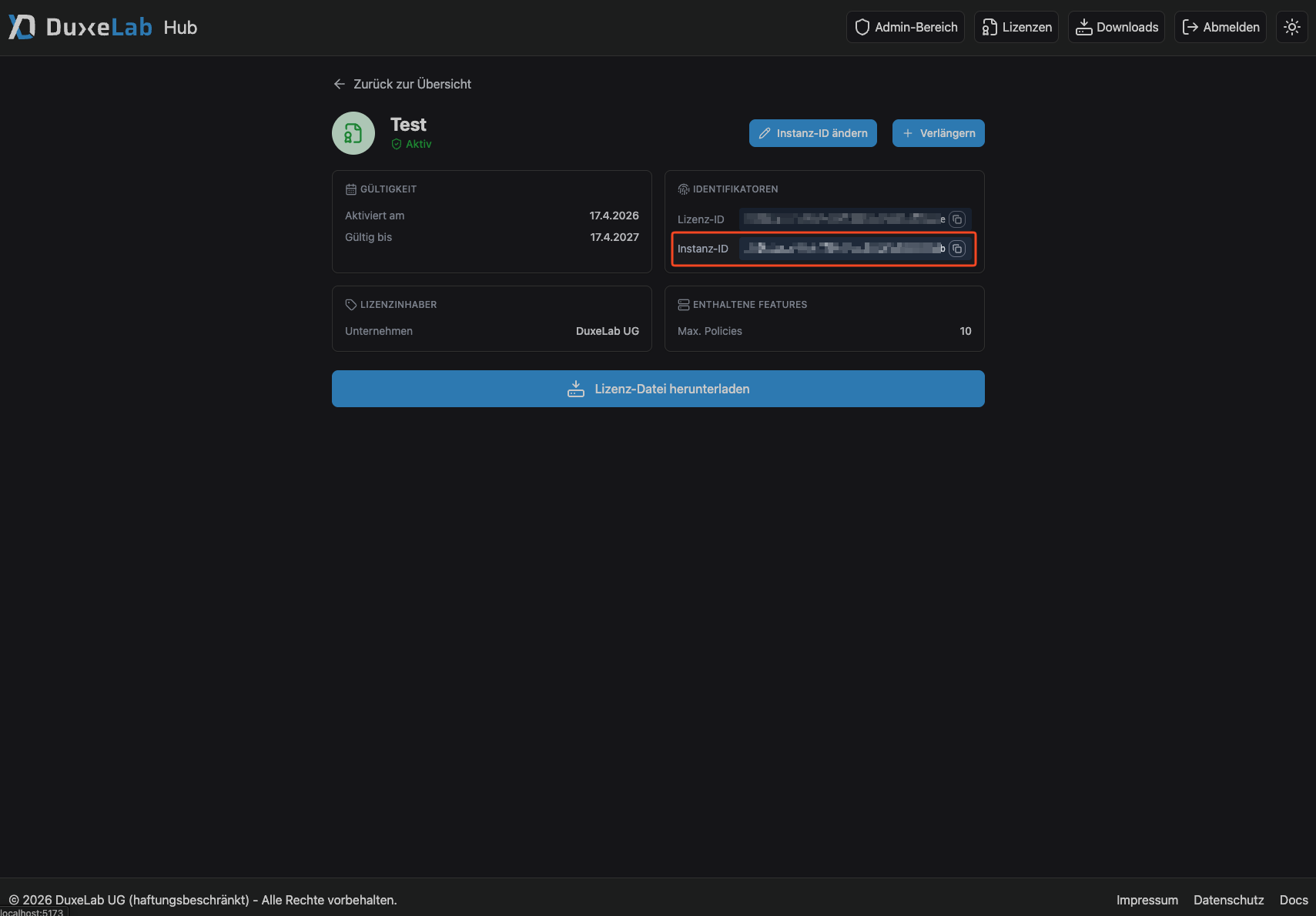Open the Docs footer link
Viewport: 1316px width, 916px height.
pos(1294,900)
